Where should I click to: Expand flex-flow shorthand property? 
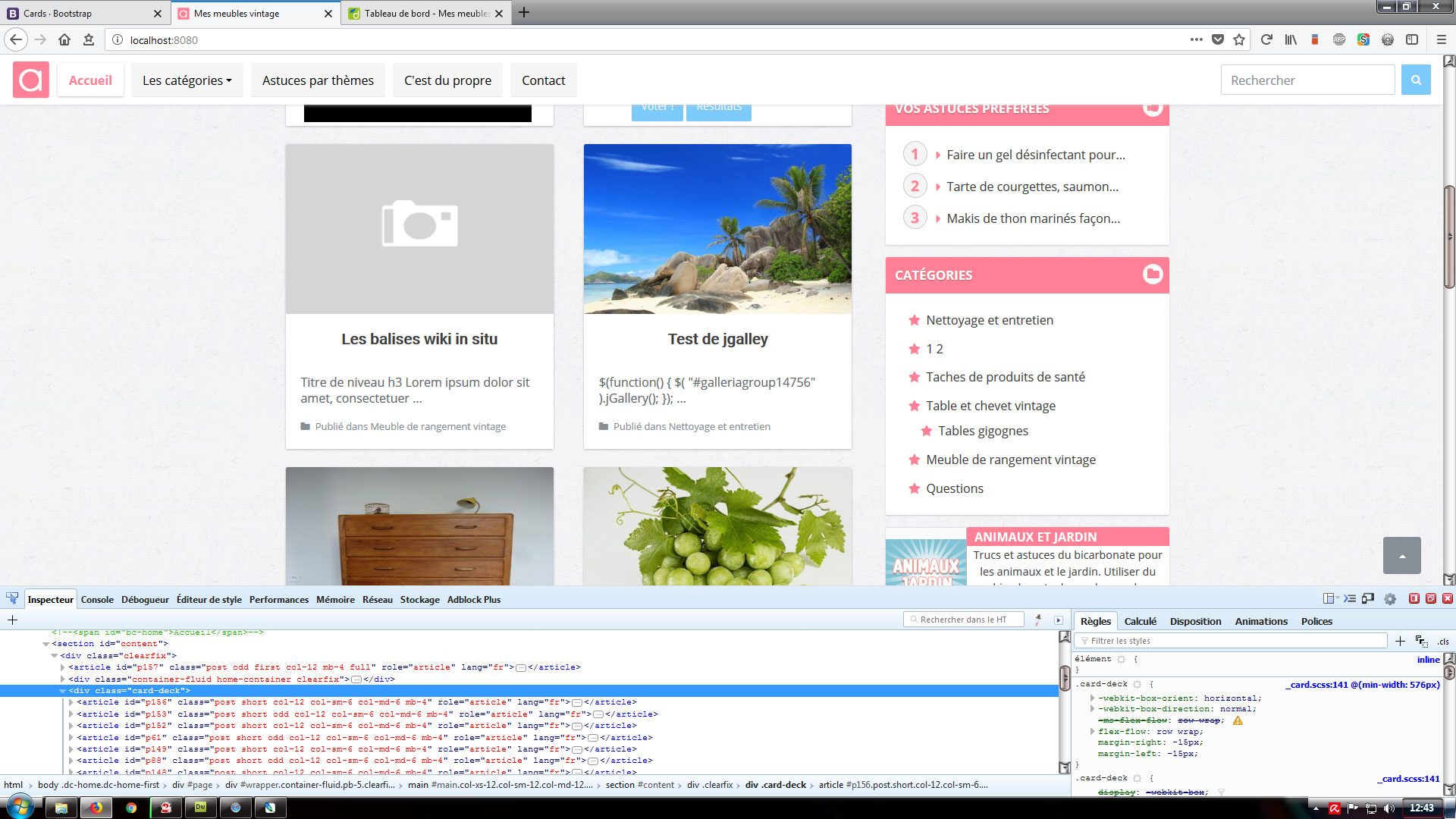(x=1092, y=732)
